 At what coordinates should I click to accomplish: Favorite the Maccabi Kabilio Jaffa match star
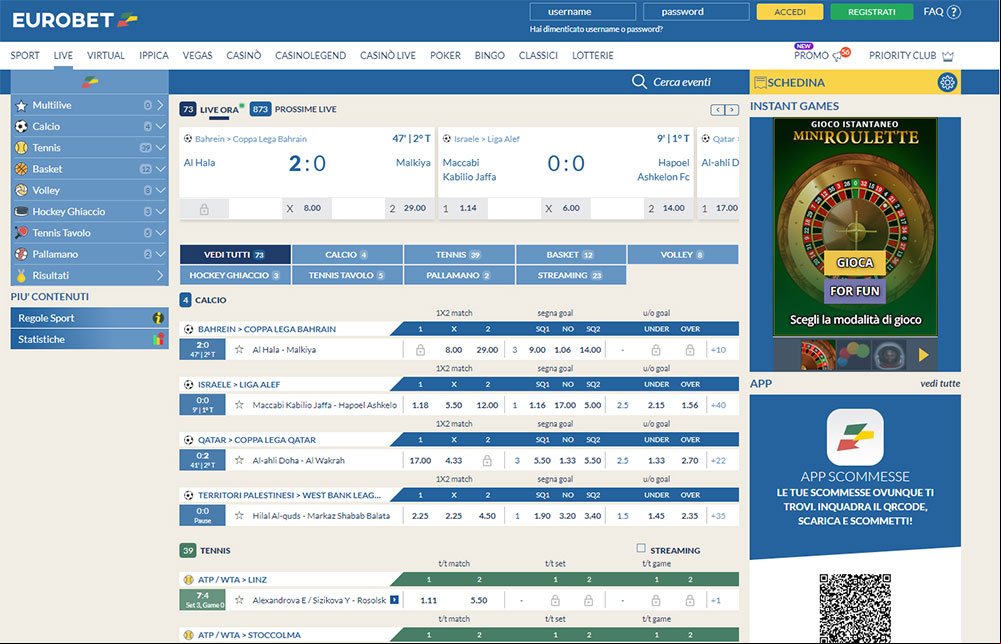[x=239, y=405]
